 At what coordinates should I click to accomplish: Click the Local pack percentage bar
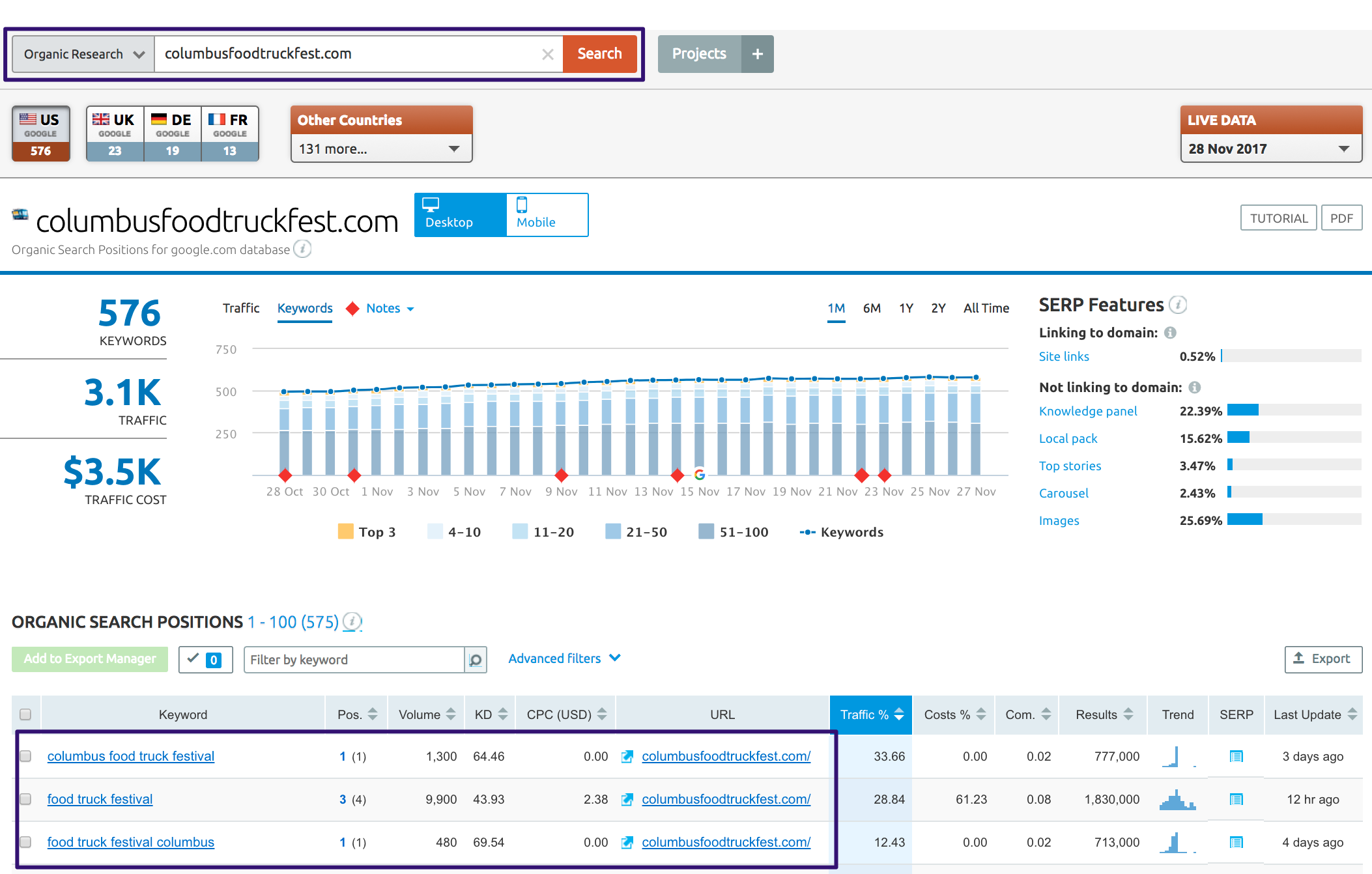[1294, 437]
